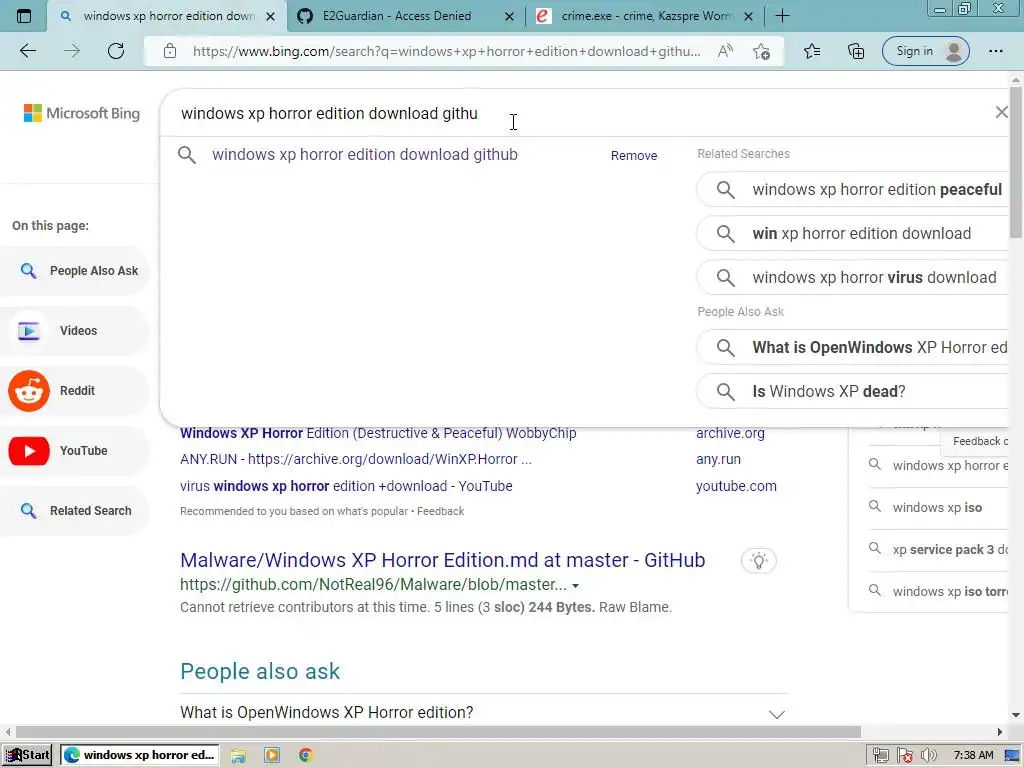This screenshot has width=1024, height=768.
Task: Select the windows xp horror edition tab
Action: (x=168, y=16)
